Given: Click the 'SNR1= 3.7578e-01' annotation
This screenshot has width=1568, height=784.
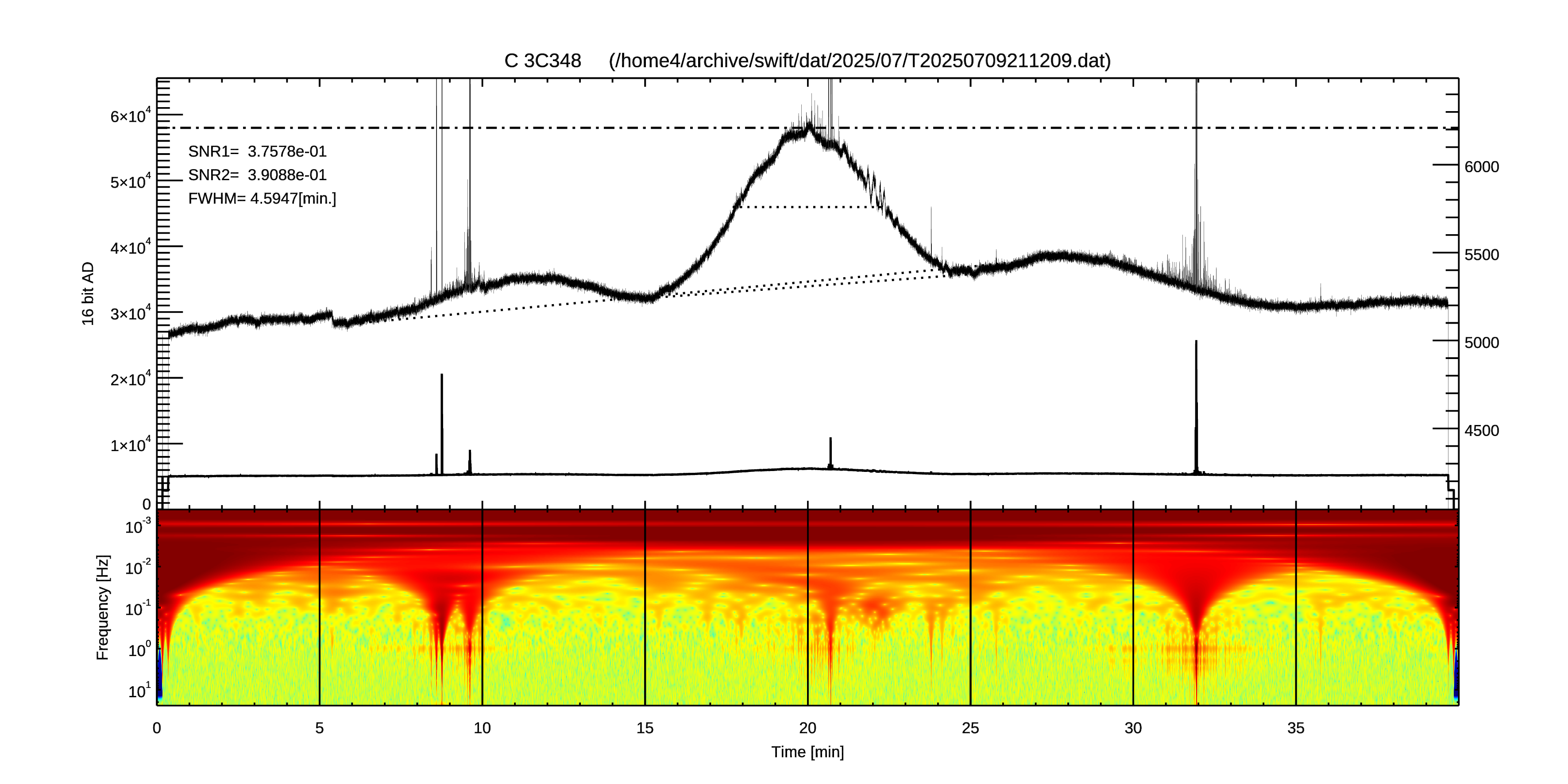Looking at the screenshot, I should (x=258, y=151).
